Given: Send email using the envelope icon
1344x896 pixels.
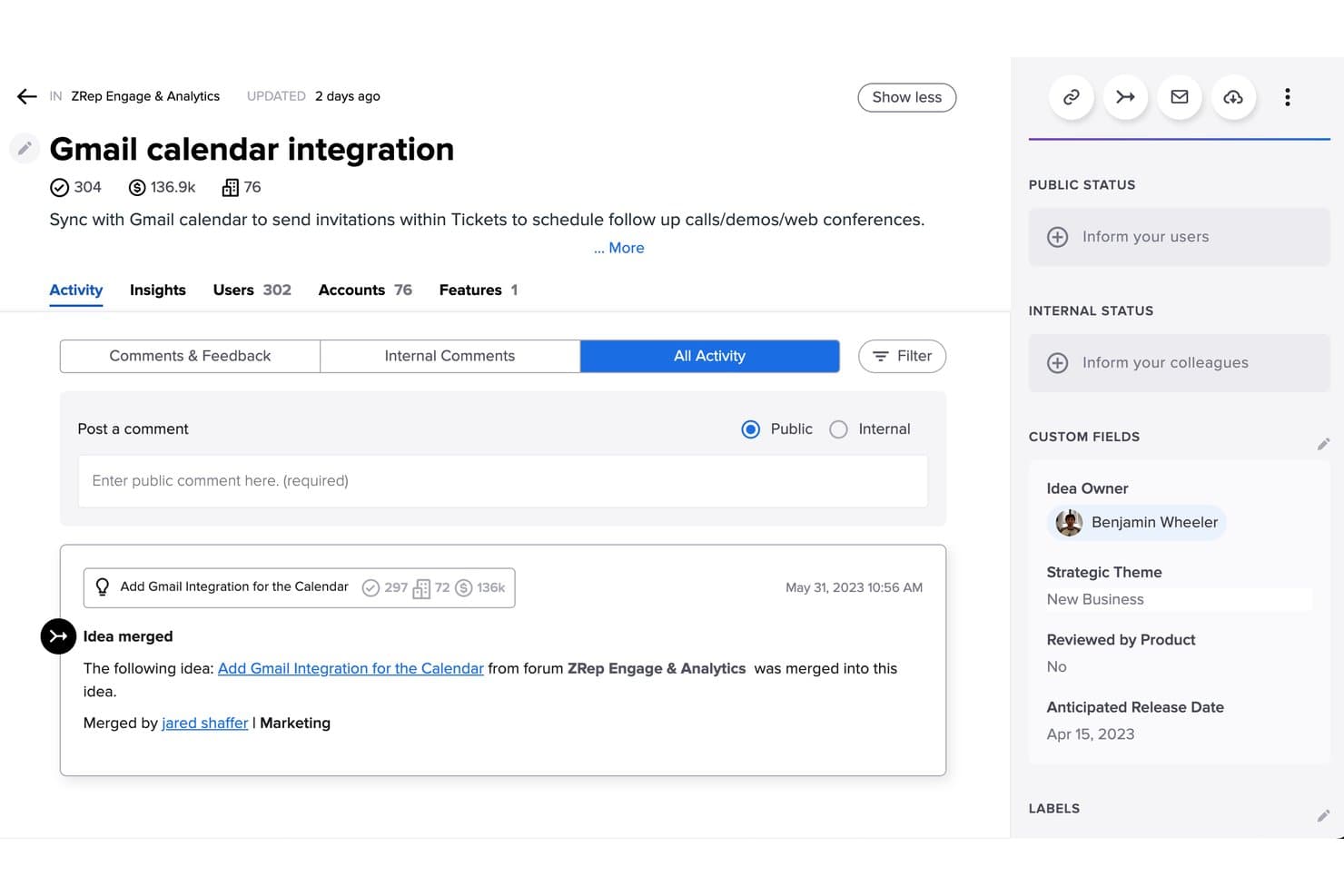Looking at the screenshot, I should click(1180, 97).
